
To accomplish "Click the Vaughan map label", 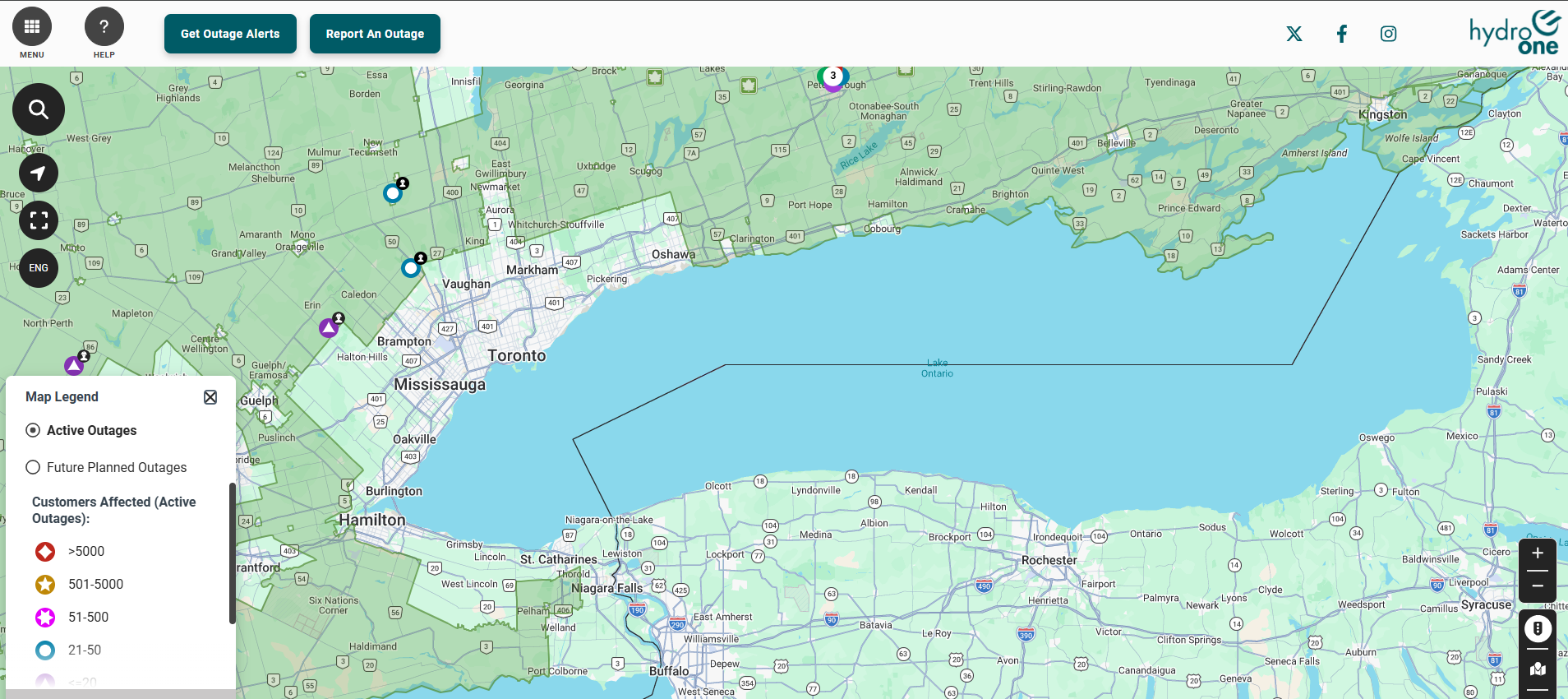I will coord(466,284).
